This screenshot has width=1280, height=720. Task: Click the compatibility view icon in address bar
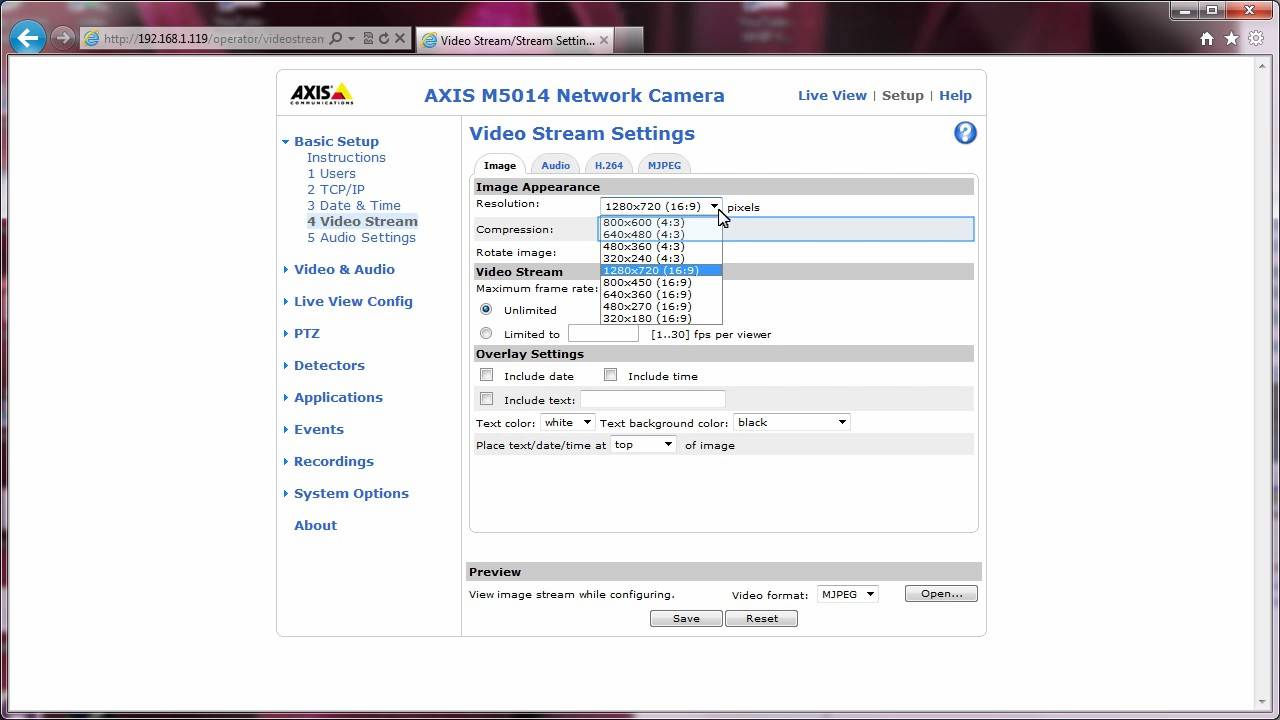click(368, 39)
